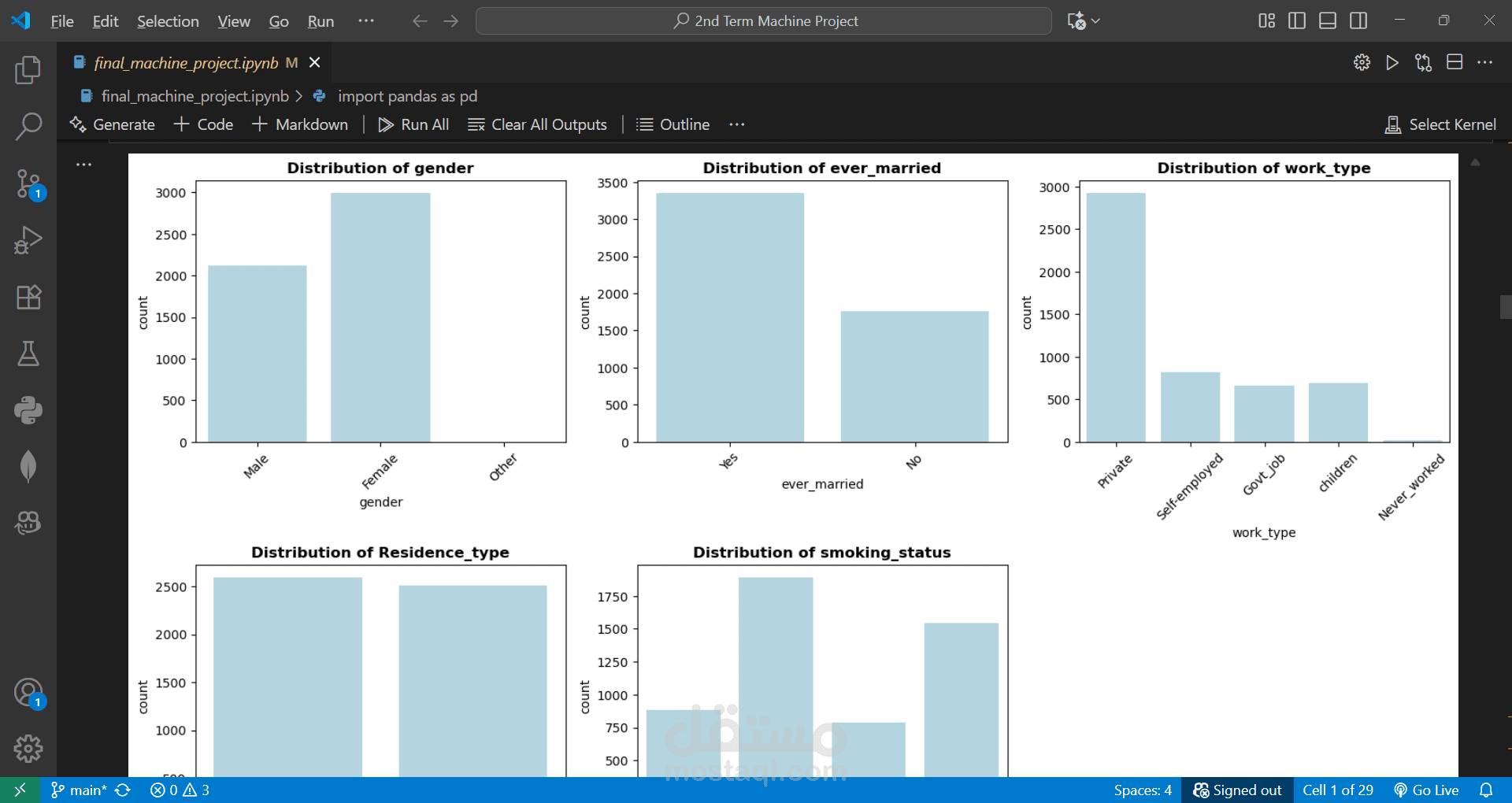Open the Selection menu

click(168, 21)
